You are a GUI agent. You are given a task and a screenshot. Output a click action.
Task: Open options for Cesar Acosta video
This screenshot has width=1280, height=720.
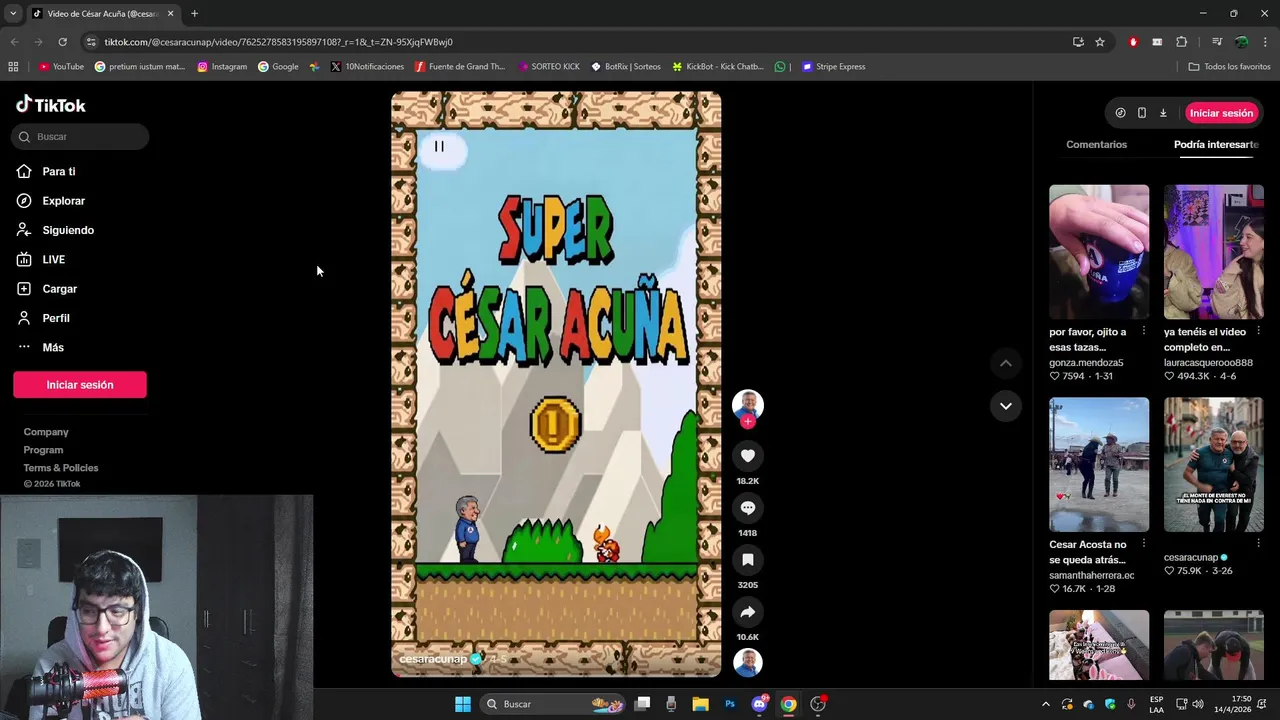tap(1144, 544)
